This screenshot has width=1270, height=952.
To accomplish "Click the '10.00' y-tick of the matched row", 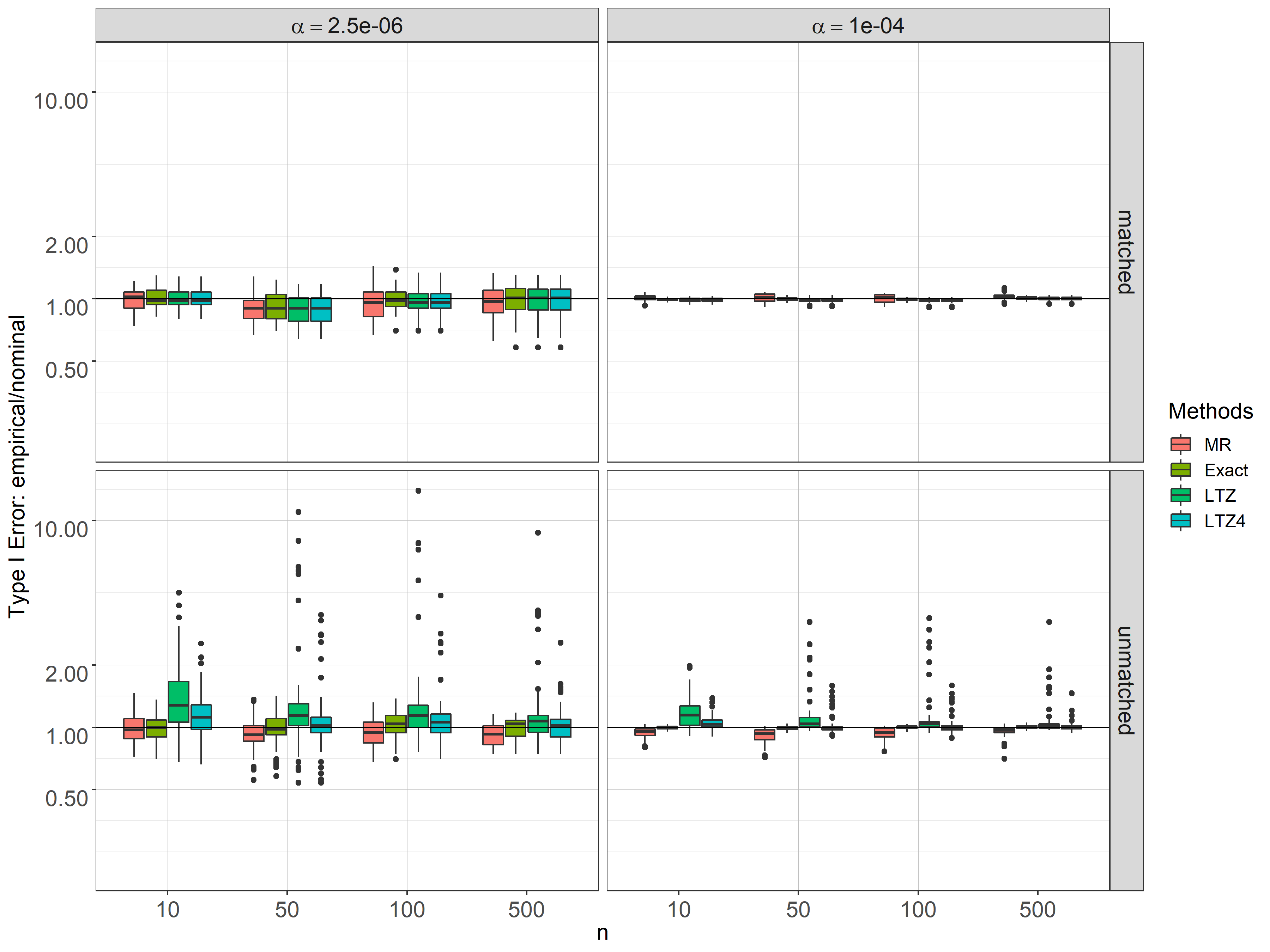I will 61,101.
